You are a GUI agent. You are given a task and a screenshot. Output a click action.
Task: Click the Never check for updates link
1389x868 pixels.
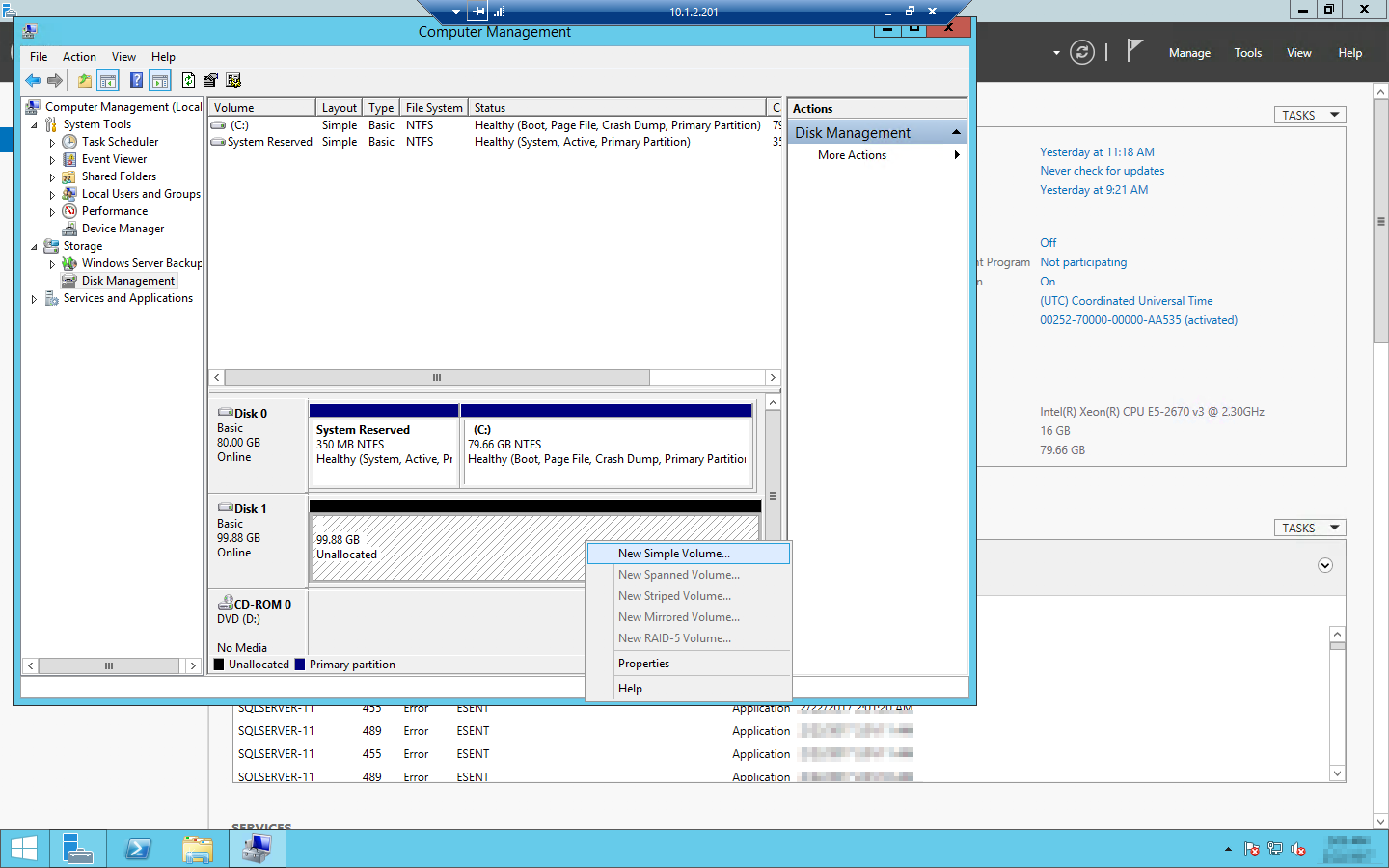coord(1102,171)
